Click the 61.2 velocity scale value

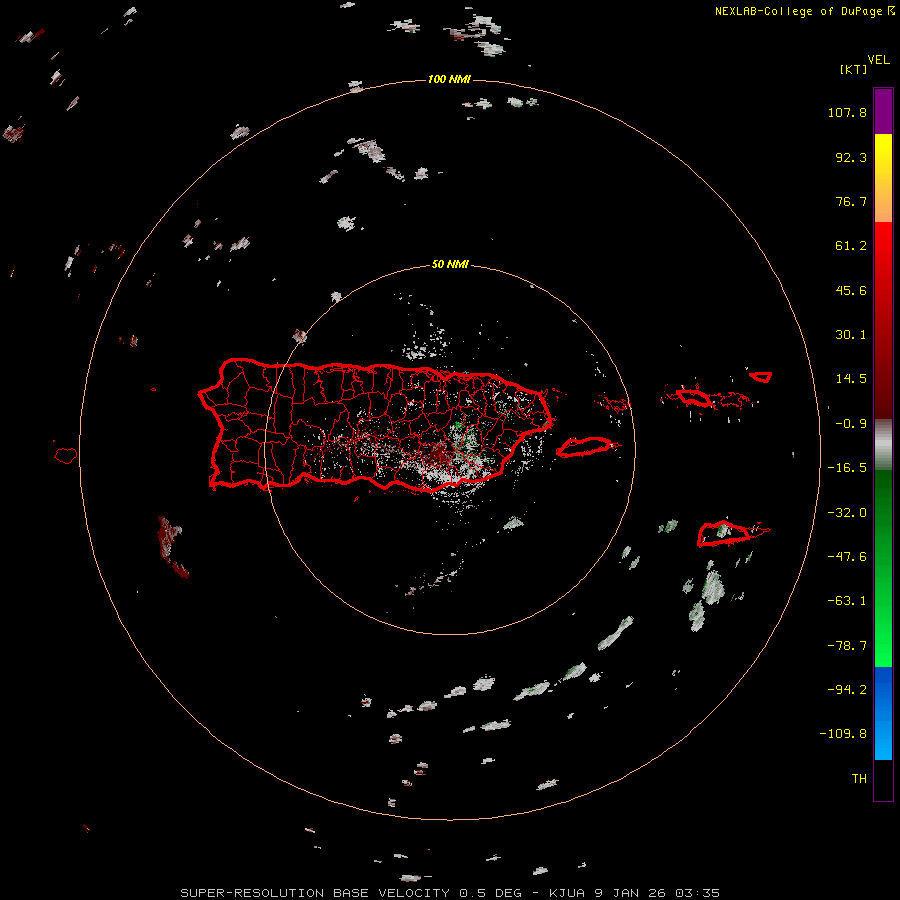pyautogui.click(x=851, y=246)
